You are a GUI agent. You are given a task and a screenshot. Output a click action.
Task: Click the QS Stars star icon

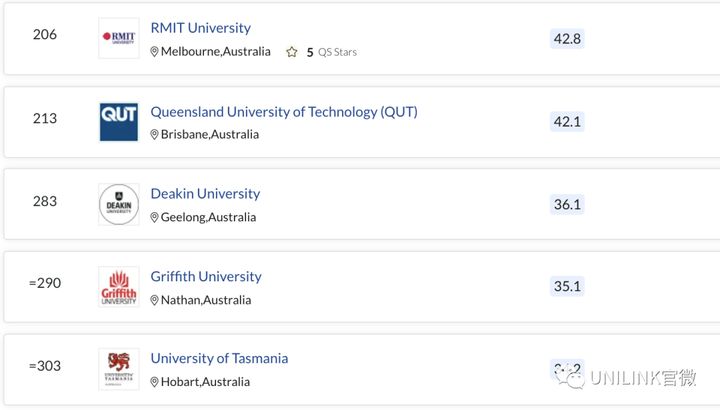pyautogui.click(x=292, y=52)
